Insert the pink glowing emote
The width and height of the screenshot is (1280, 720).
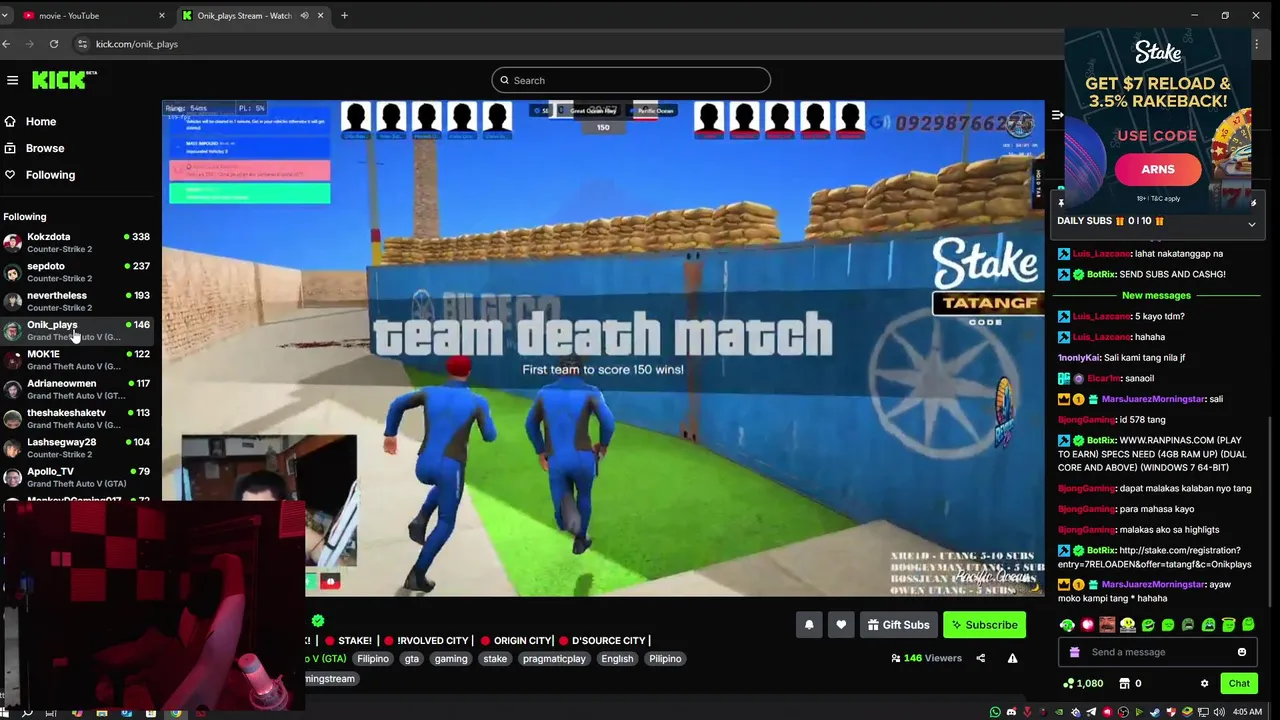point(1087,625)
